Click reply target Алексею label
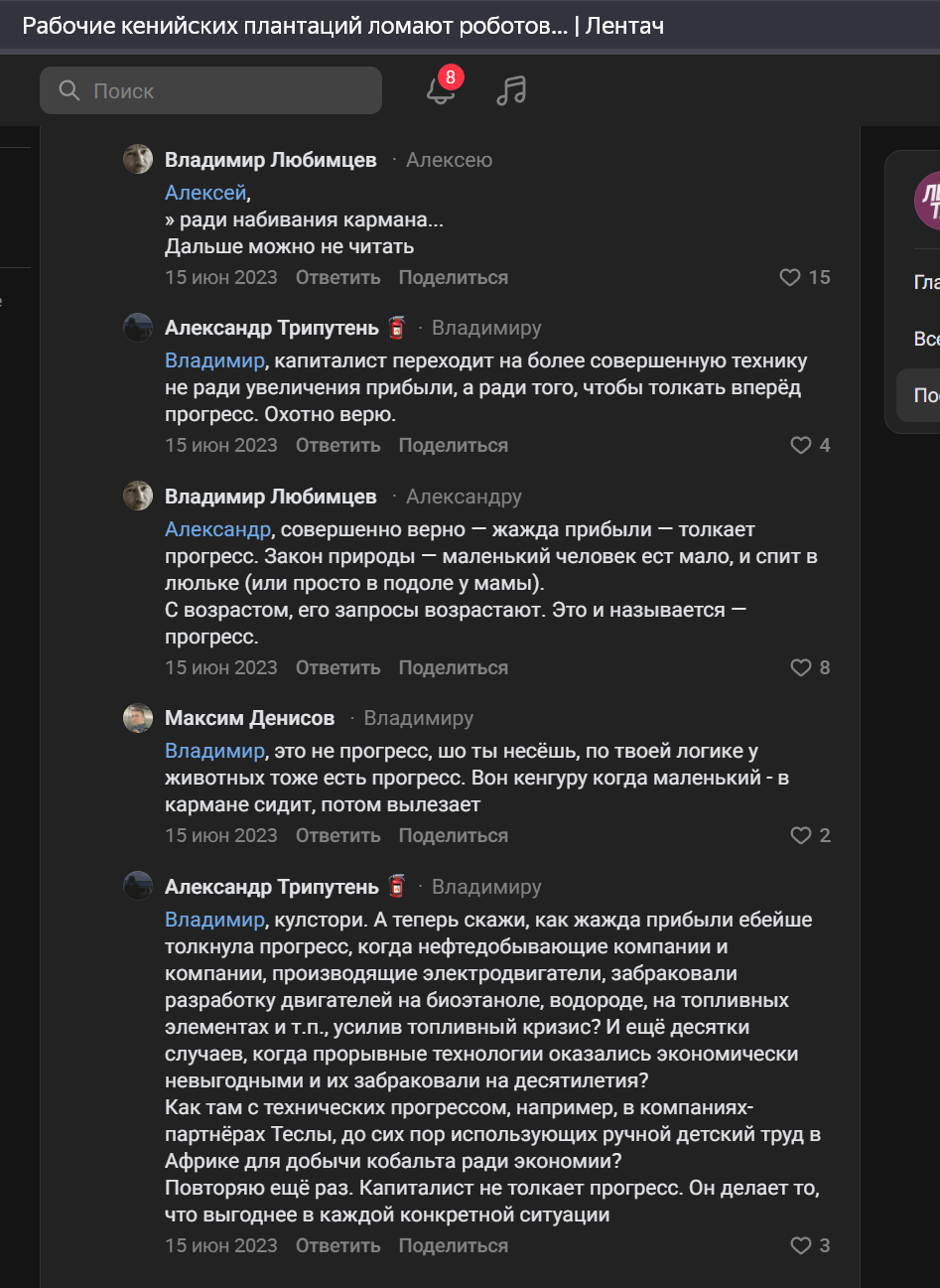 (x=449, y=160)
